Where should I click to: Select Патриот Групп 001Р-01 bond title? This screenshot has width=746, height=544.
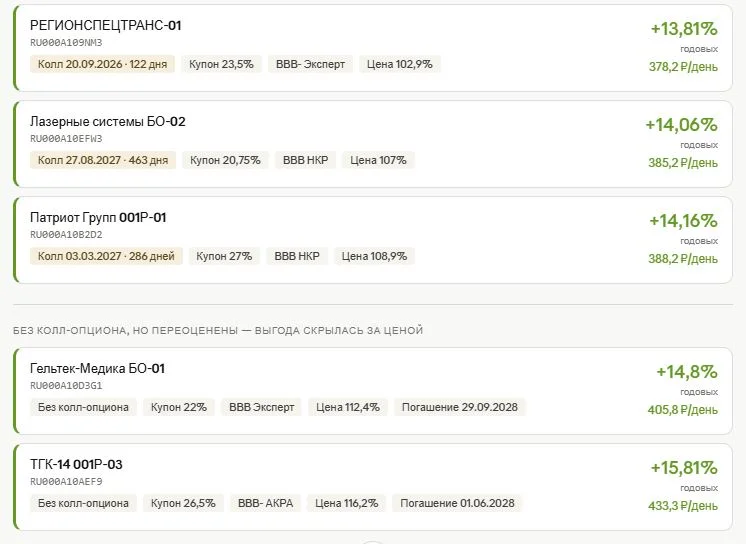(98, 218)
